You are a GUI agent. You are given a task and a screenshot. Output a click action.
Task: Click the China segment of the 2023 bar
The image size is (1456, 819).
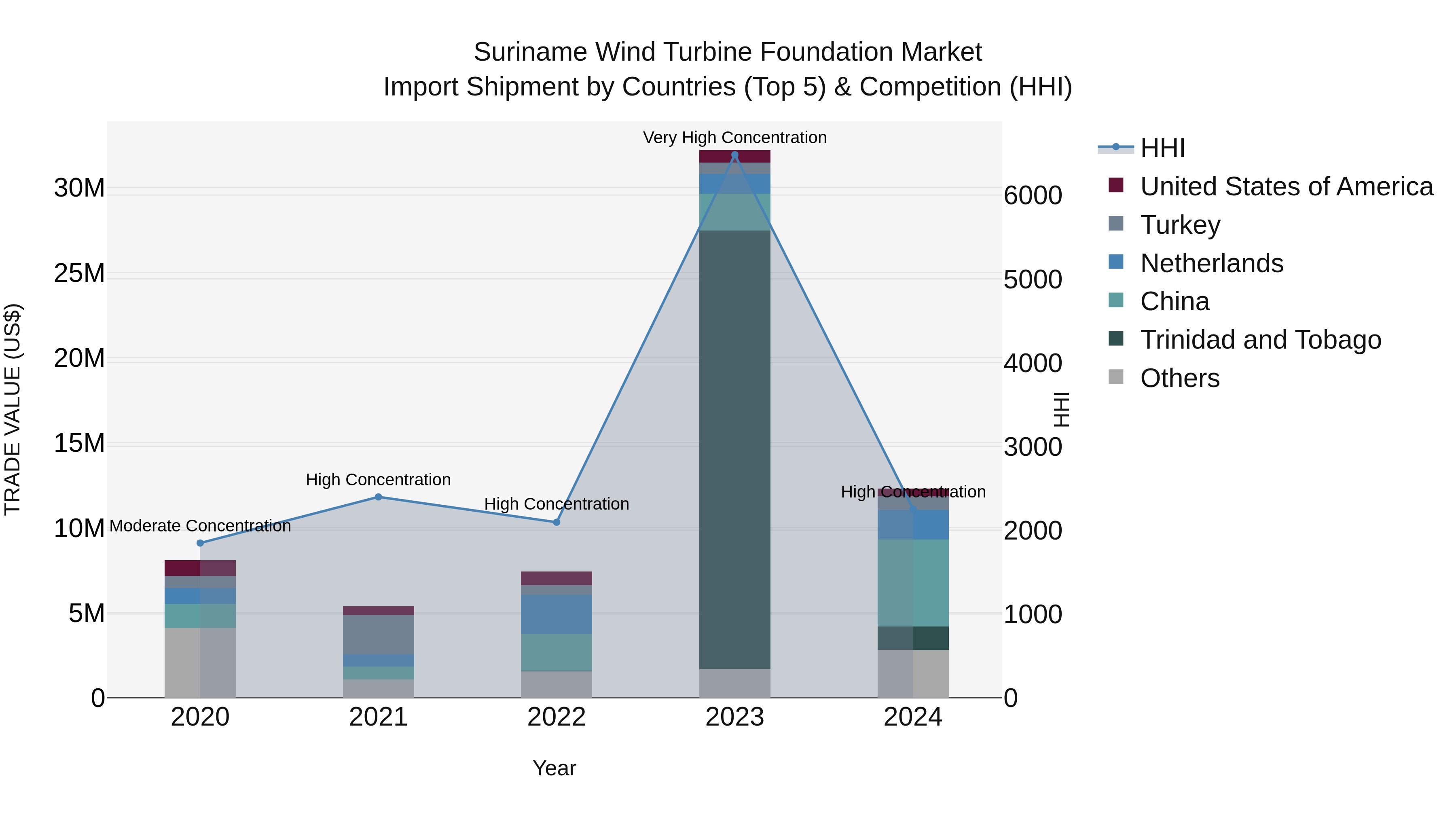[x=735, y=212]
